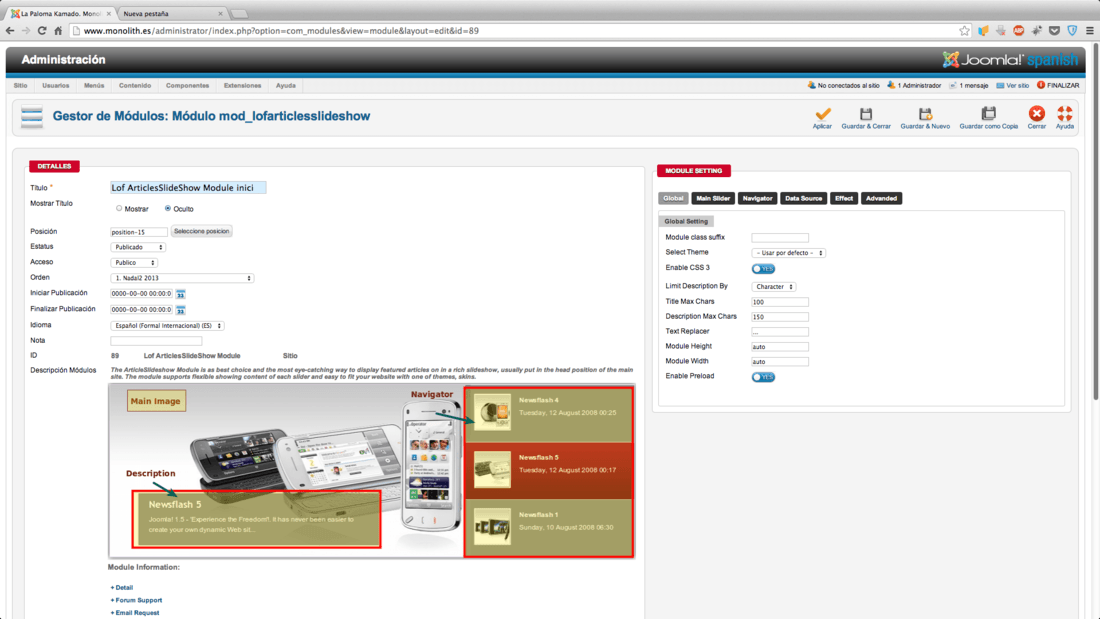The width and height of the screenshot is (1100, 619).
Task: Switch to the Effect tab
Action: coord(844,199)
